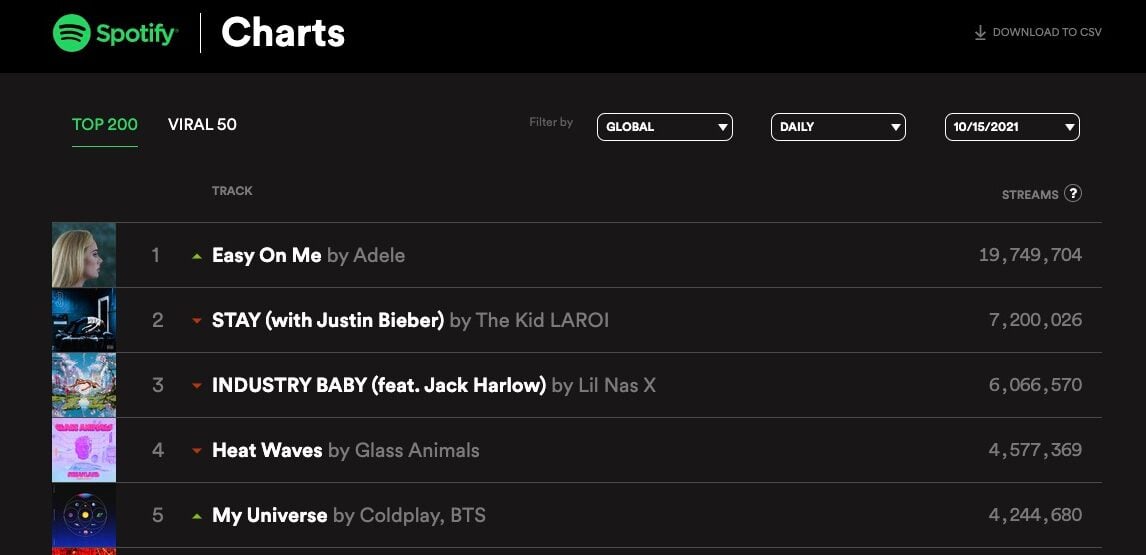Viewport: 1146px width, 555px height.
Task: Click the DOWNLOAD TO CSV link
Action: 1046,33
